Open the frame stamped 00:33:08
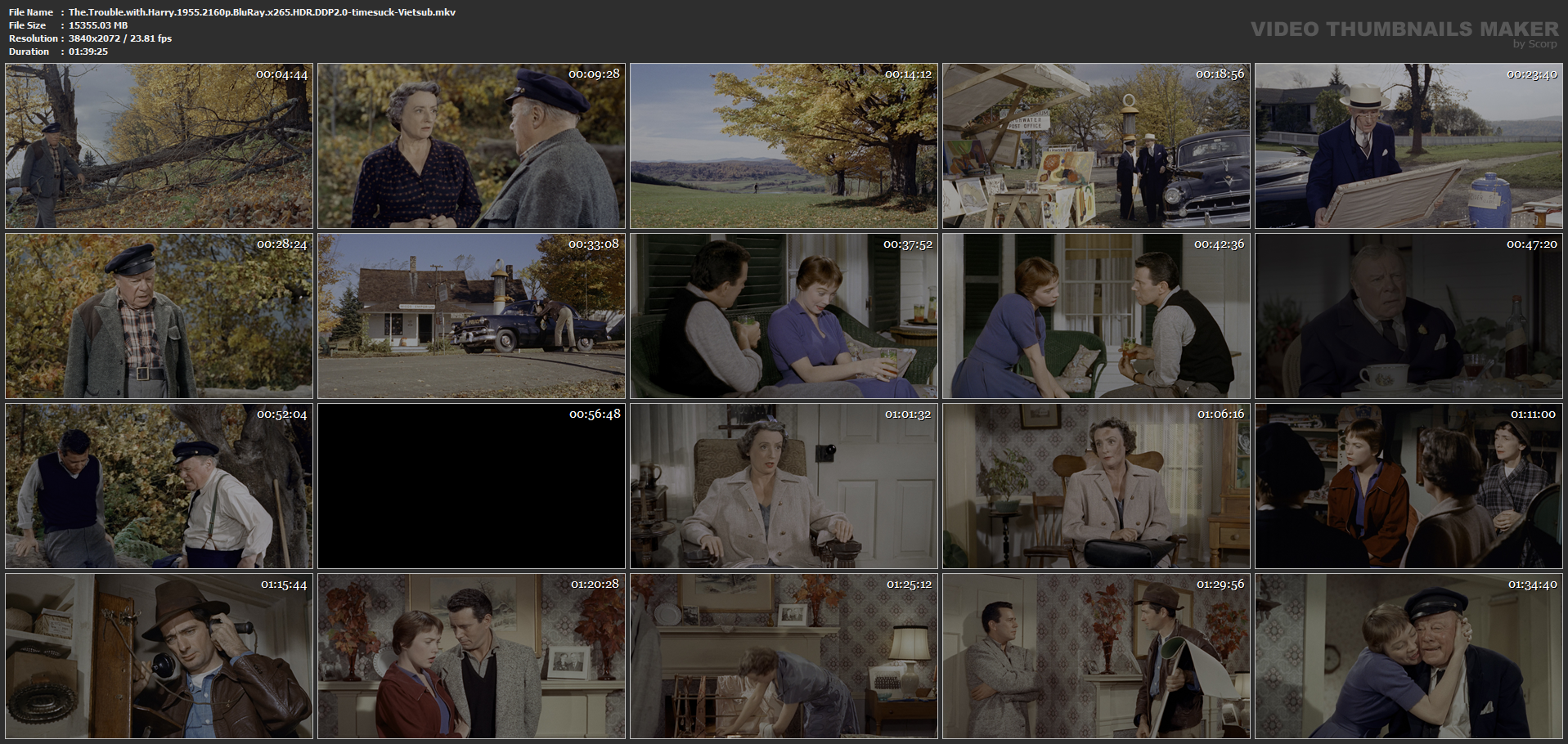Viewport: 1568px width, 744px height. [x=471, y=316]
